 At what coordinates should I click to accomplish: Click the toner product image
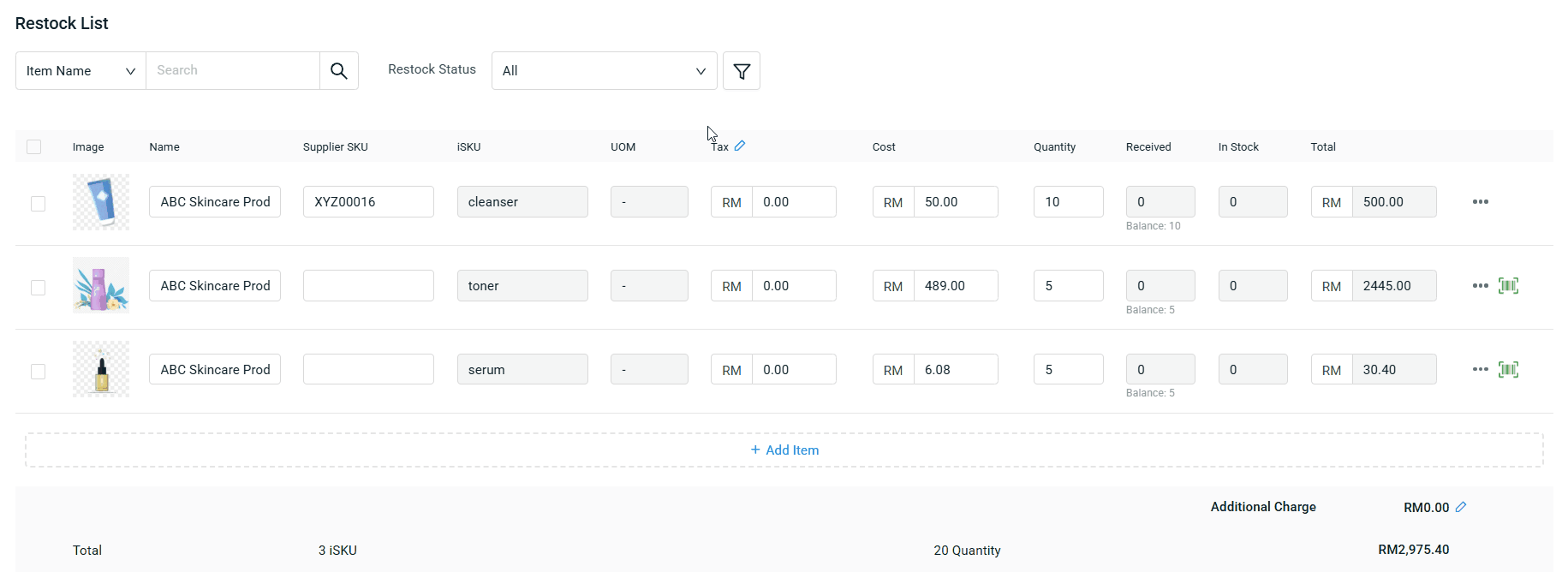(x=101, y=285)
